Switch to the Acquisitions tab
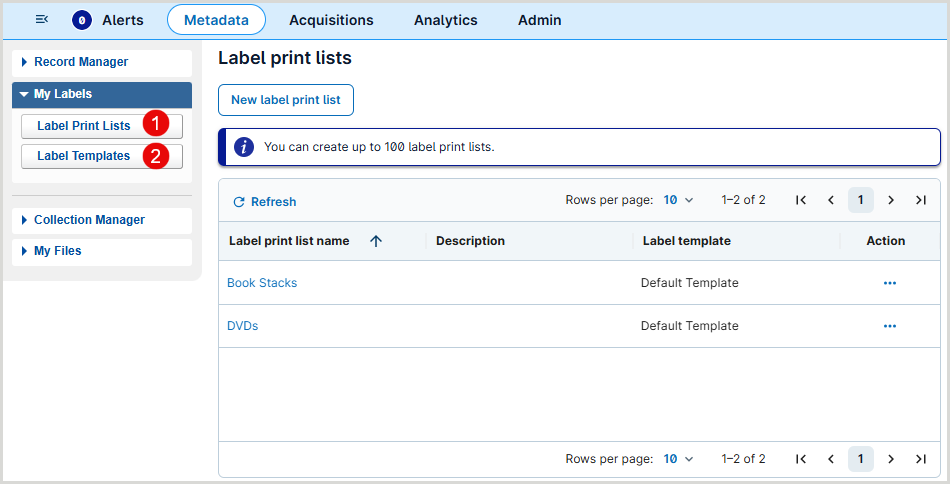This screenshot has width=950, height=484. coord(331,20)
